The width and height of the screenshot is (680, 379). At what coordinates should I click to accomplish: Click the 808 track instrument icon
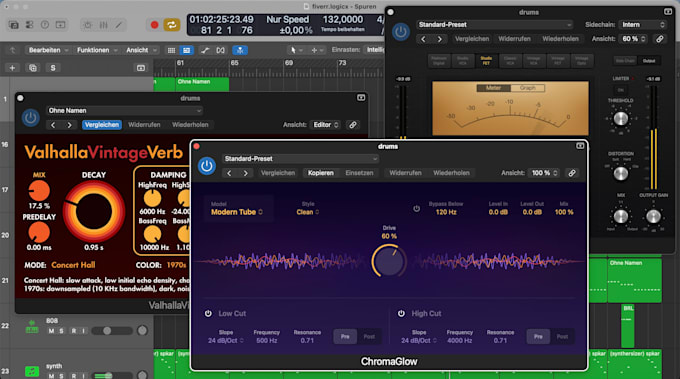click(x=32, y=327)
